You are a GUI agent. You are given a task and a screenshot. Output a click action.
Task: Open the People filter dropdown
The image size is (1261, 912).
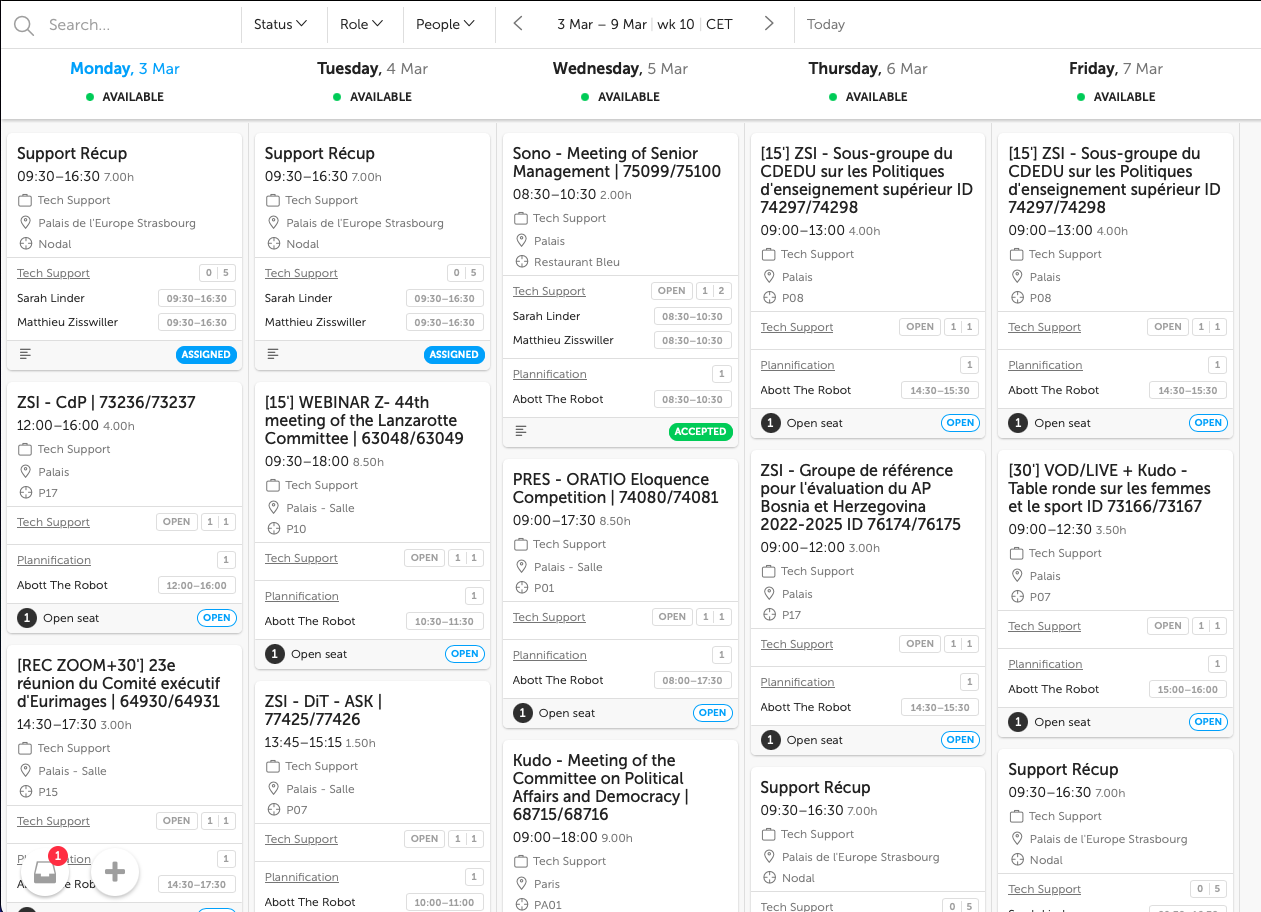(445, 24)
